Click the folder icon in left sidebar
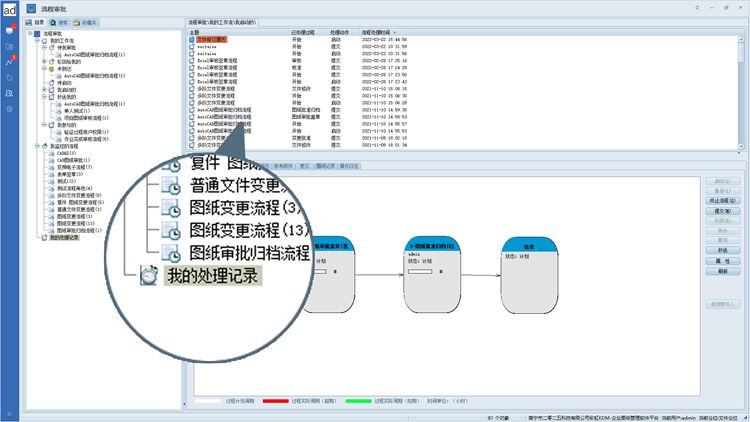 [9, 46]
